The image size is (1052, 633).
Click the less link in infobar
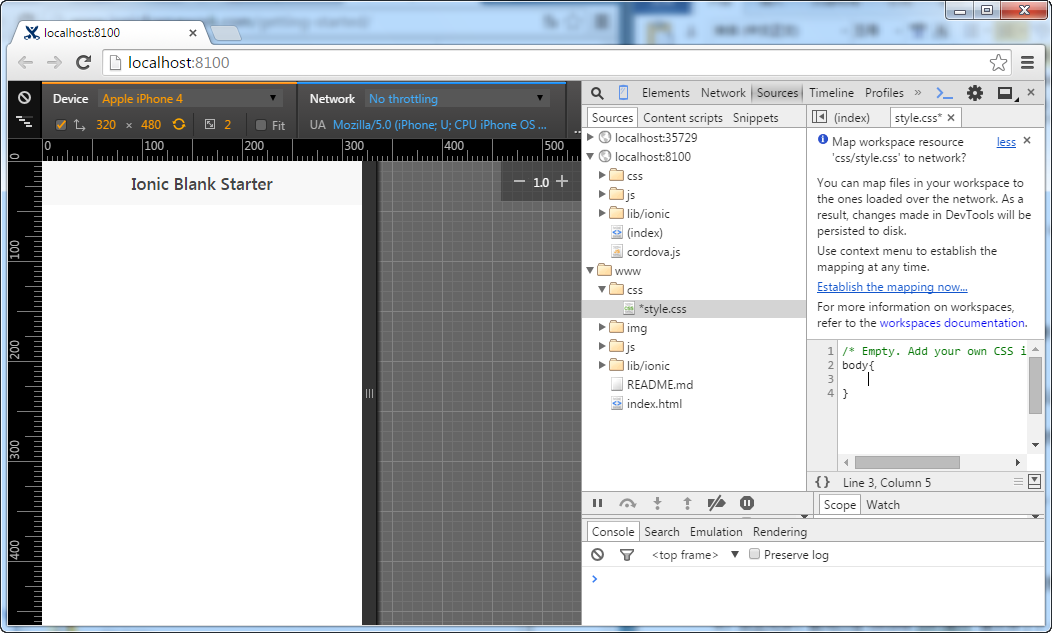click(1006, 142)
